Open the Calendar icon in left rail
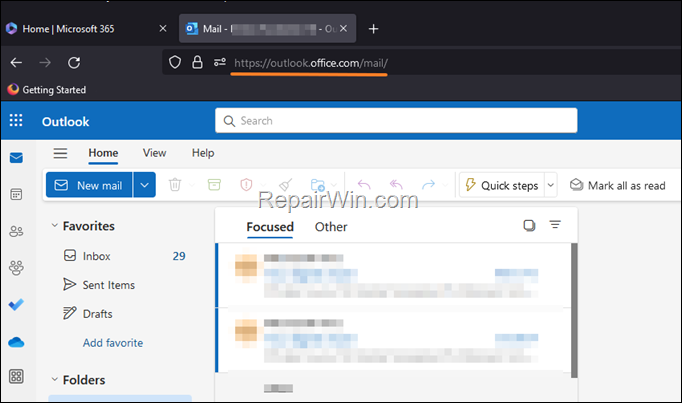Screen dimensions: 682x403 point(16,194)
